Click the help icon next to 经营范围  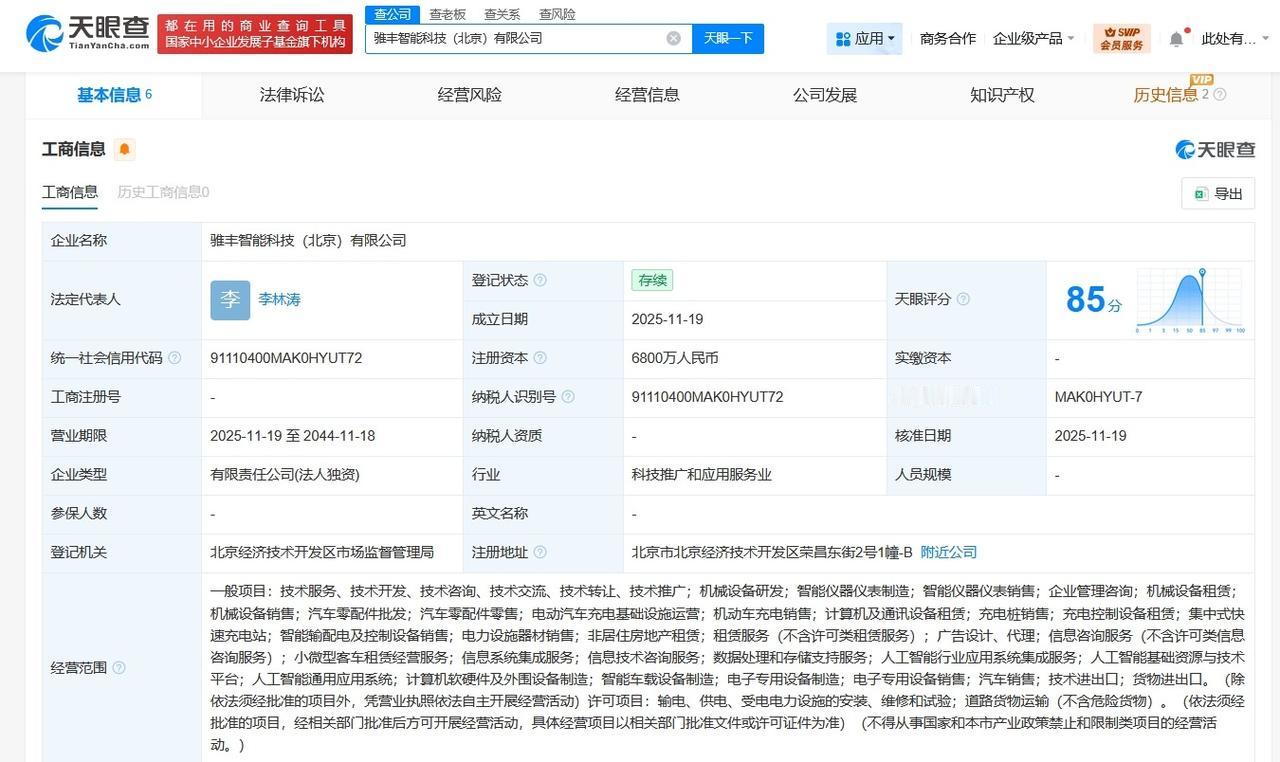click(120, 667)
